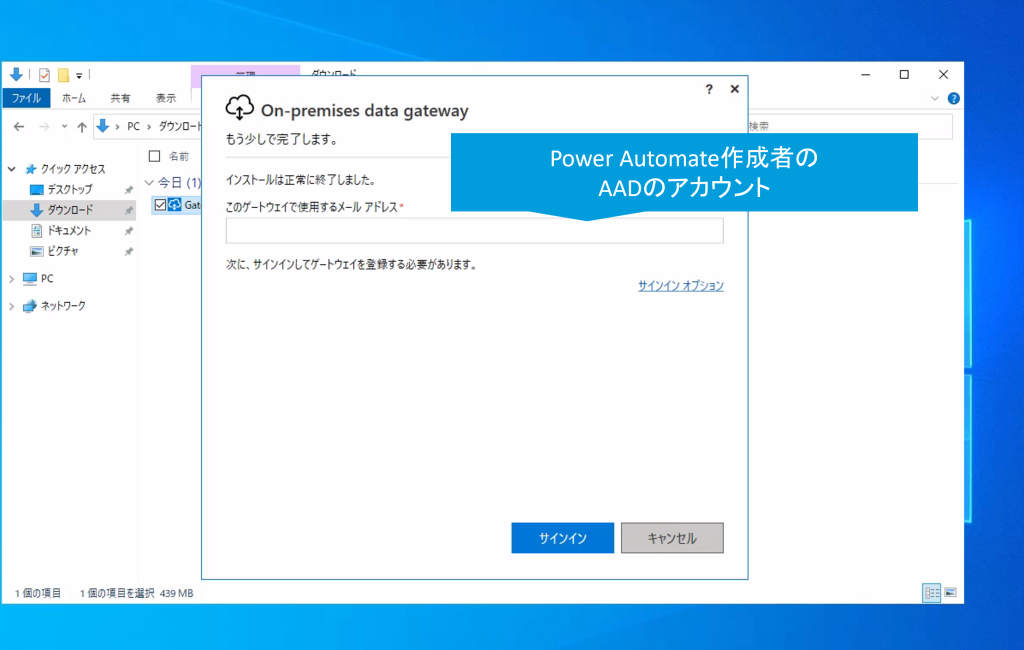
Task: Click the properties icon in quick access toolbar
Action: click(44, 75)
